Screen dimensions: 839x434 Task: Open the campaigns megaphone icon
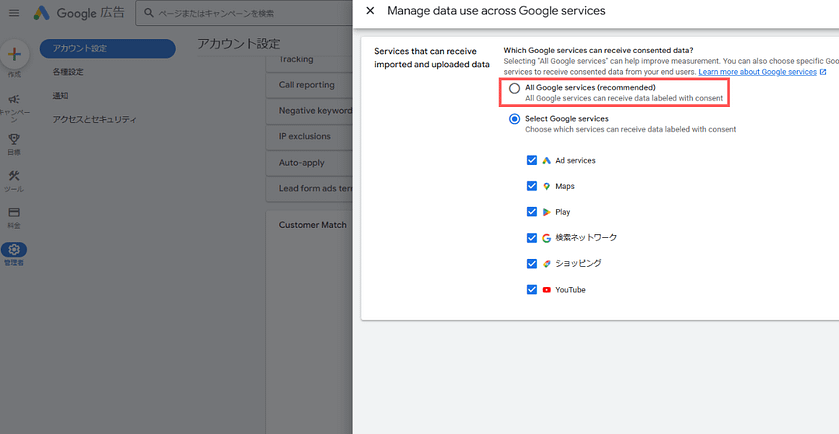click(14, 100)
